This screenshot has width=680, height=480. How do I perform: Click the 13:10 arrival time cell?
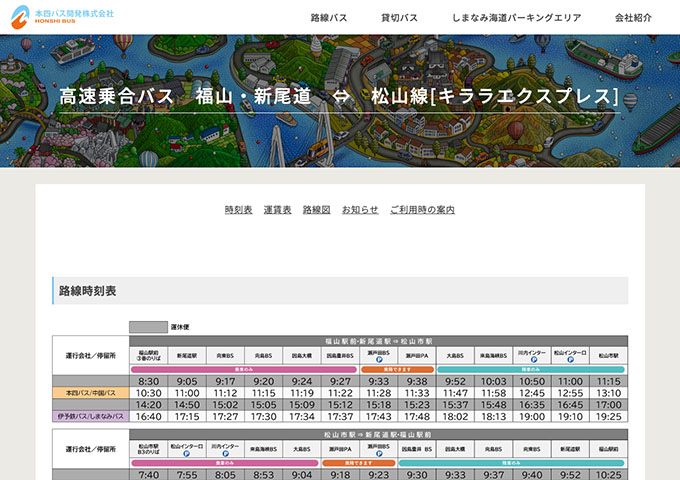pos(608,393)
